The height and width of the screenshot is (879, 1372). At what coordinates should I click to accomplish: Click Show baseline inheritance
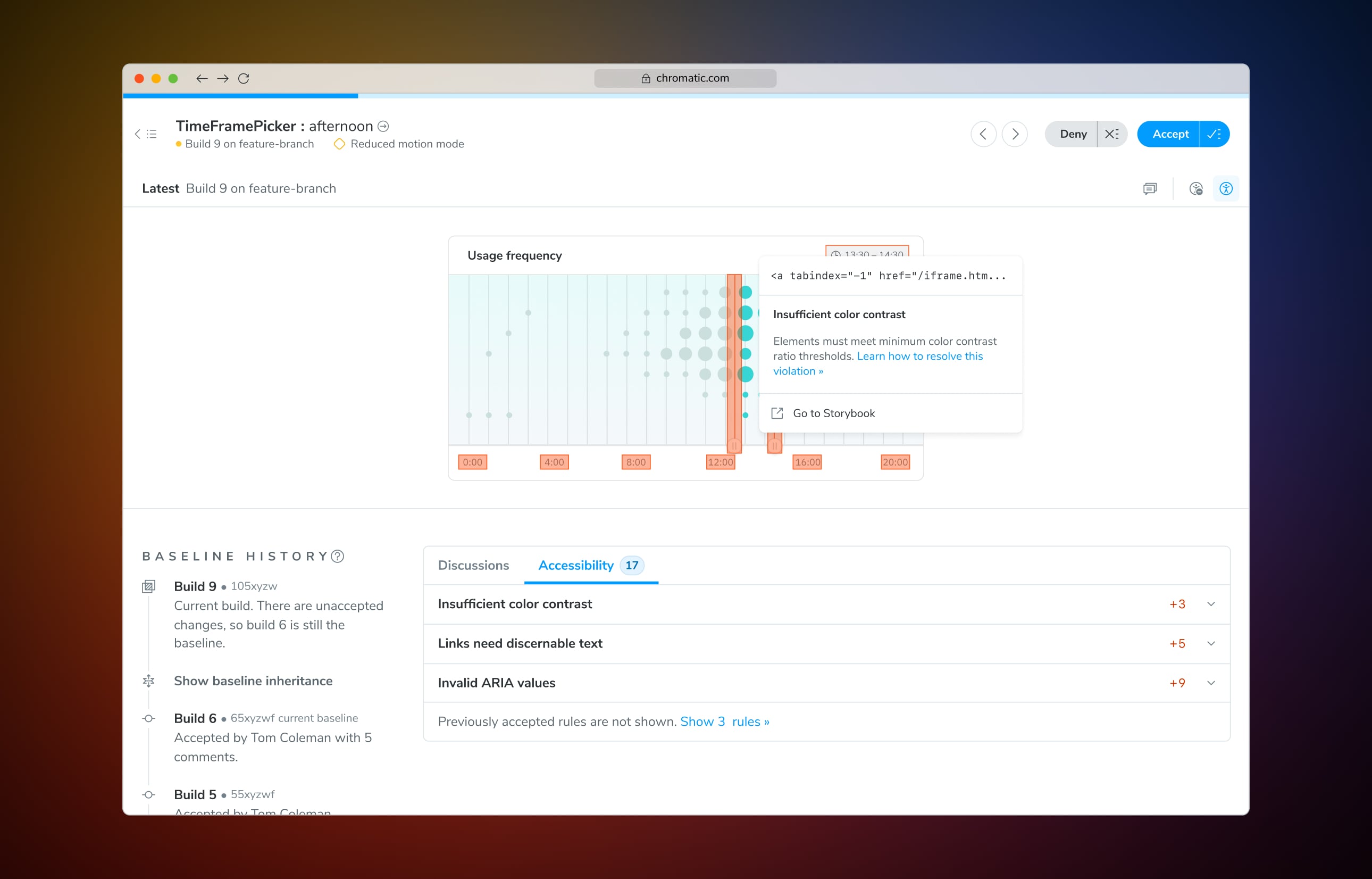point(253,681)
